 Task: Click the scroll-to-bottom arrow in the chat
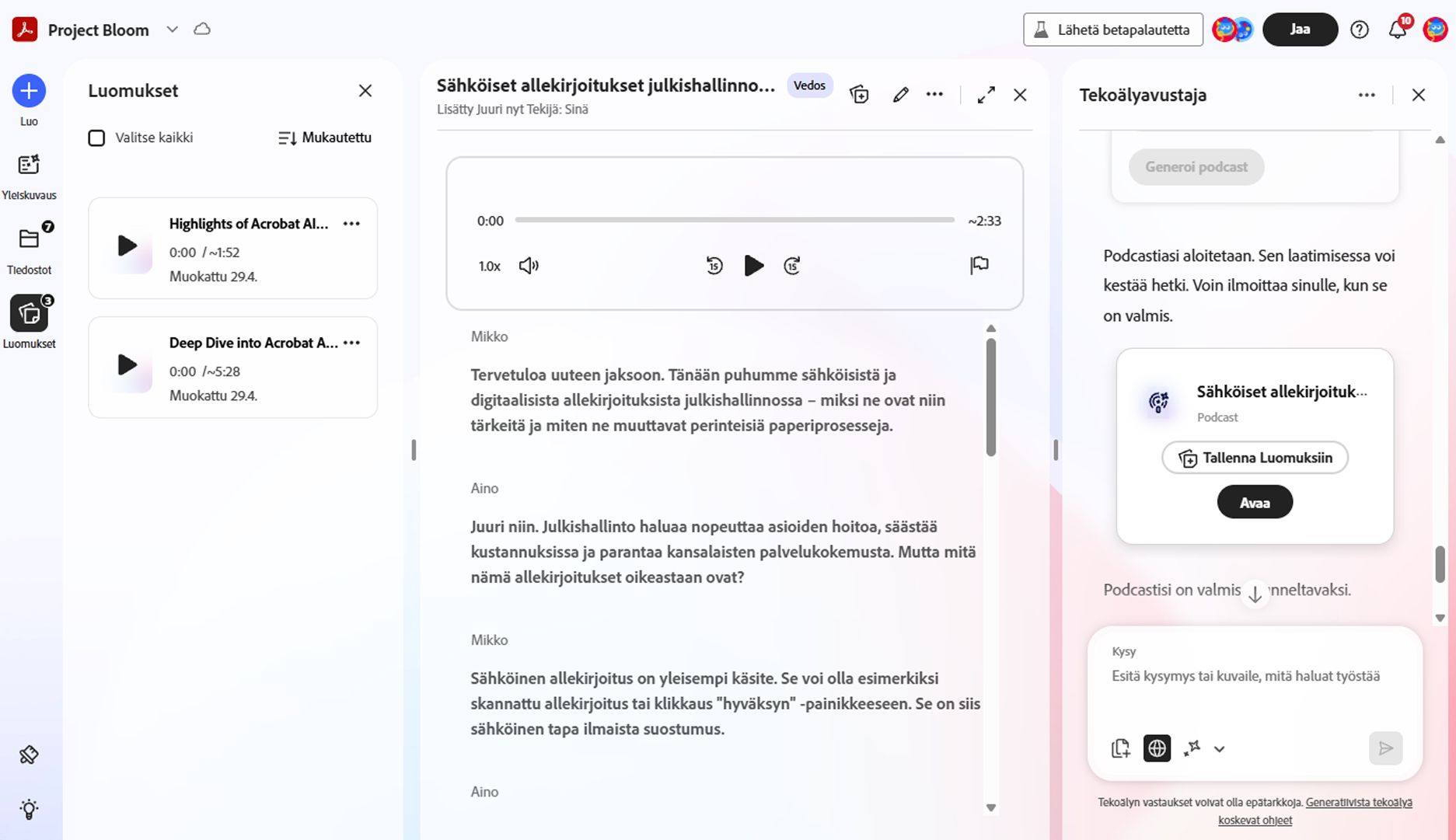click(1255, 595)
